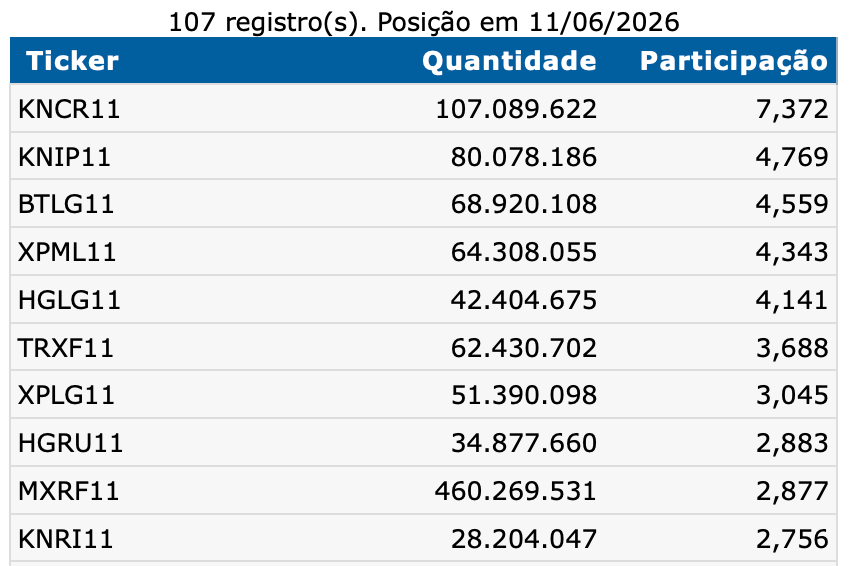Screen dimensions: 850x566
Task: Select the XPML11 ticker cell
Action: click(67, 252)
